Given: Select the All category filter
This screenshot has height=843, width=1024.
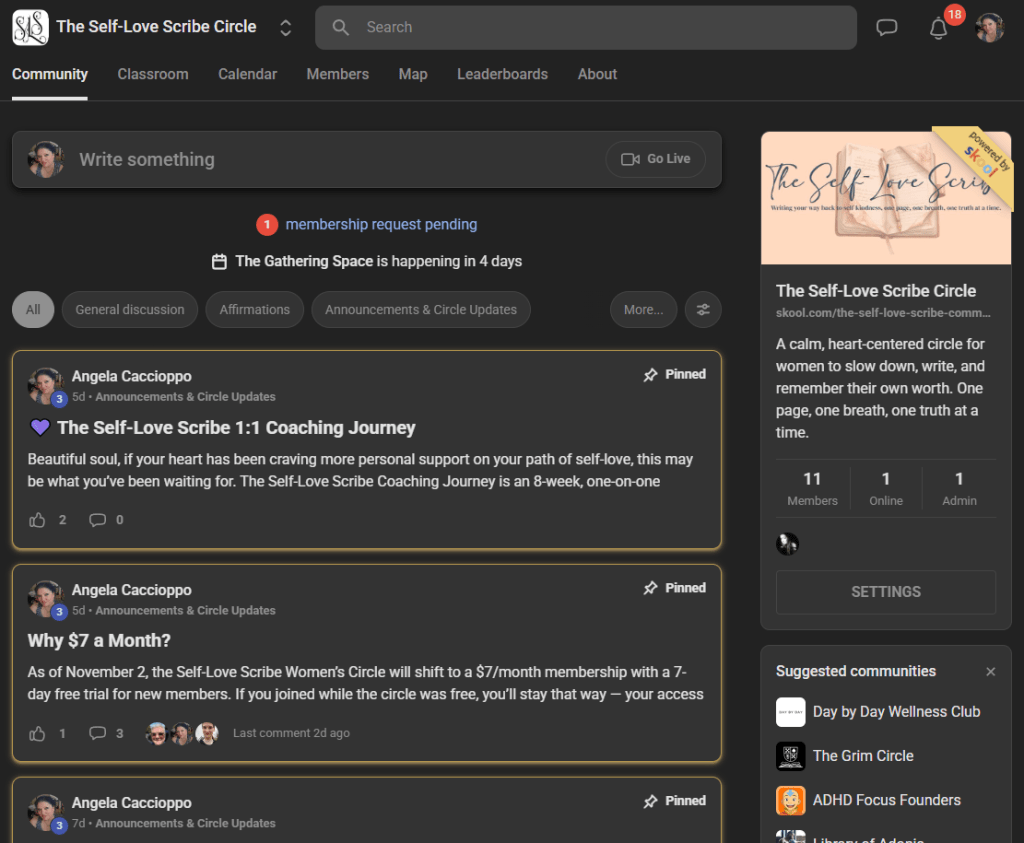Looking at the screenshot, I should 33,310.
